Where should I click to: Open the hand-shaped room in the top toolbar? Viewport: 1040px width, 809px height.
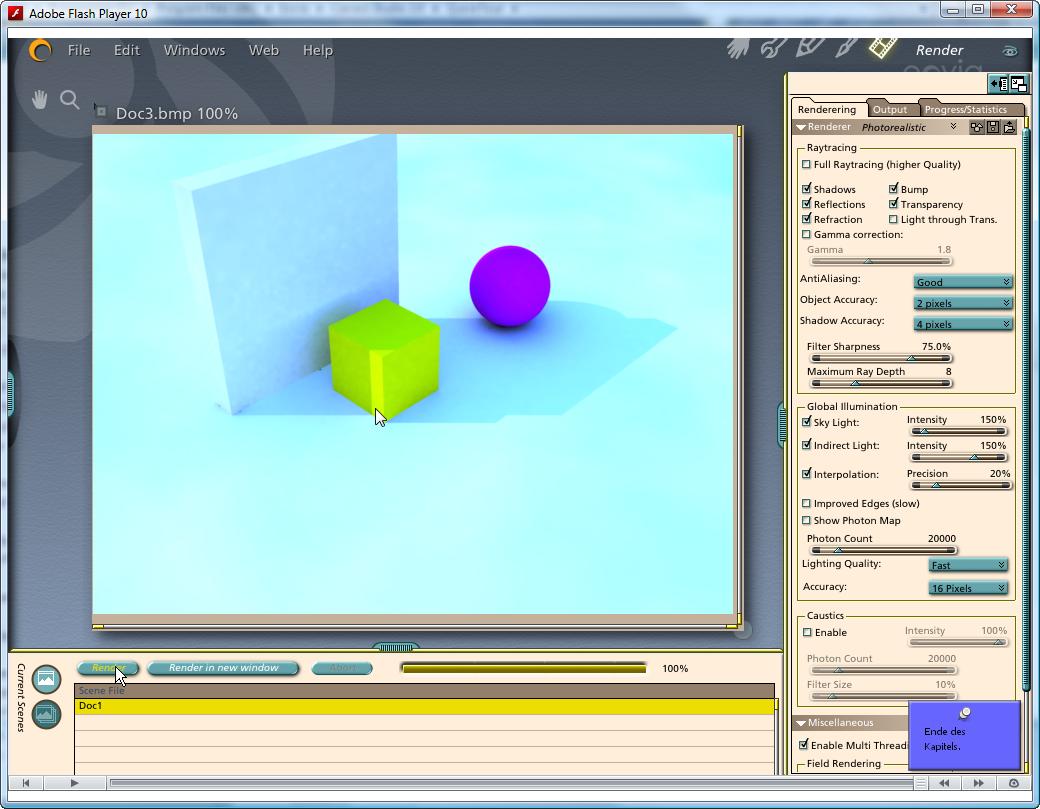(738, 48)
